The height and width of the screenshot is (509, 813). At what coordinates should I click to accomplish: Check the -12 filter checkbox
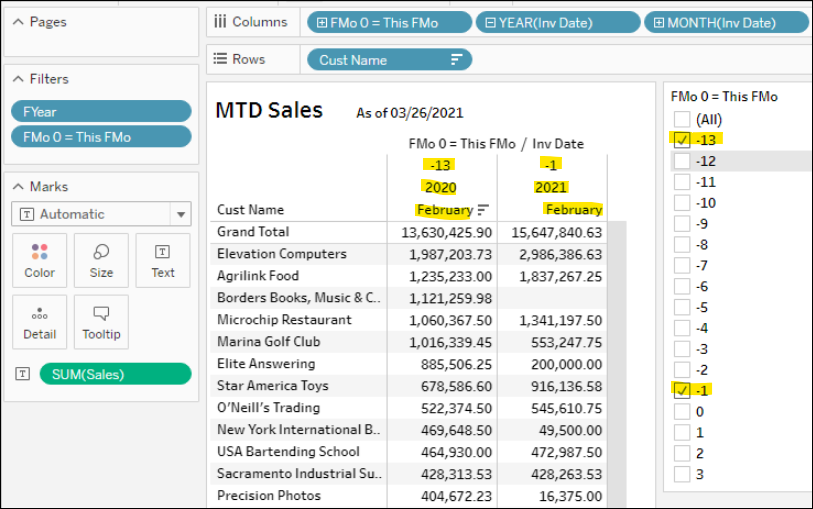pyautogui.click(x=682, y=161)
